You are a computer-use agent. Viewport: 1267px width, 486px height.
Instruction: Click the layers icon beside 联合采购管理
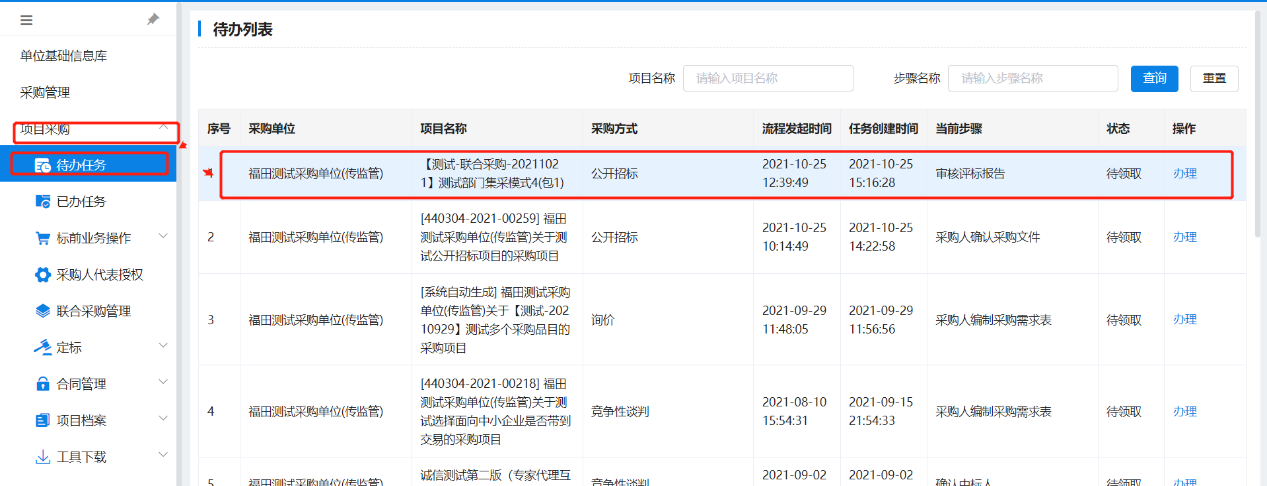pyautogui.click(x=43, y=311)
